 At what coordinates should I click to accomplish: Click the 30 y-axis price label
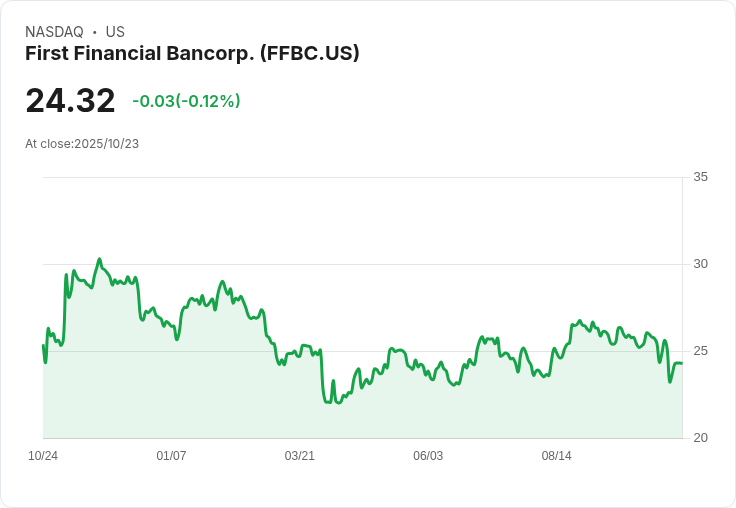700,264
